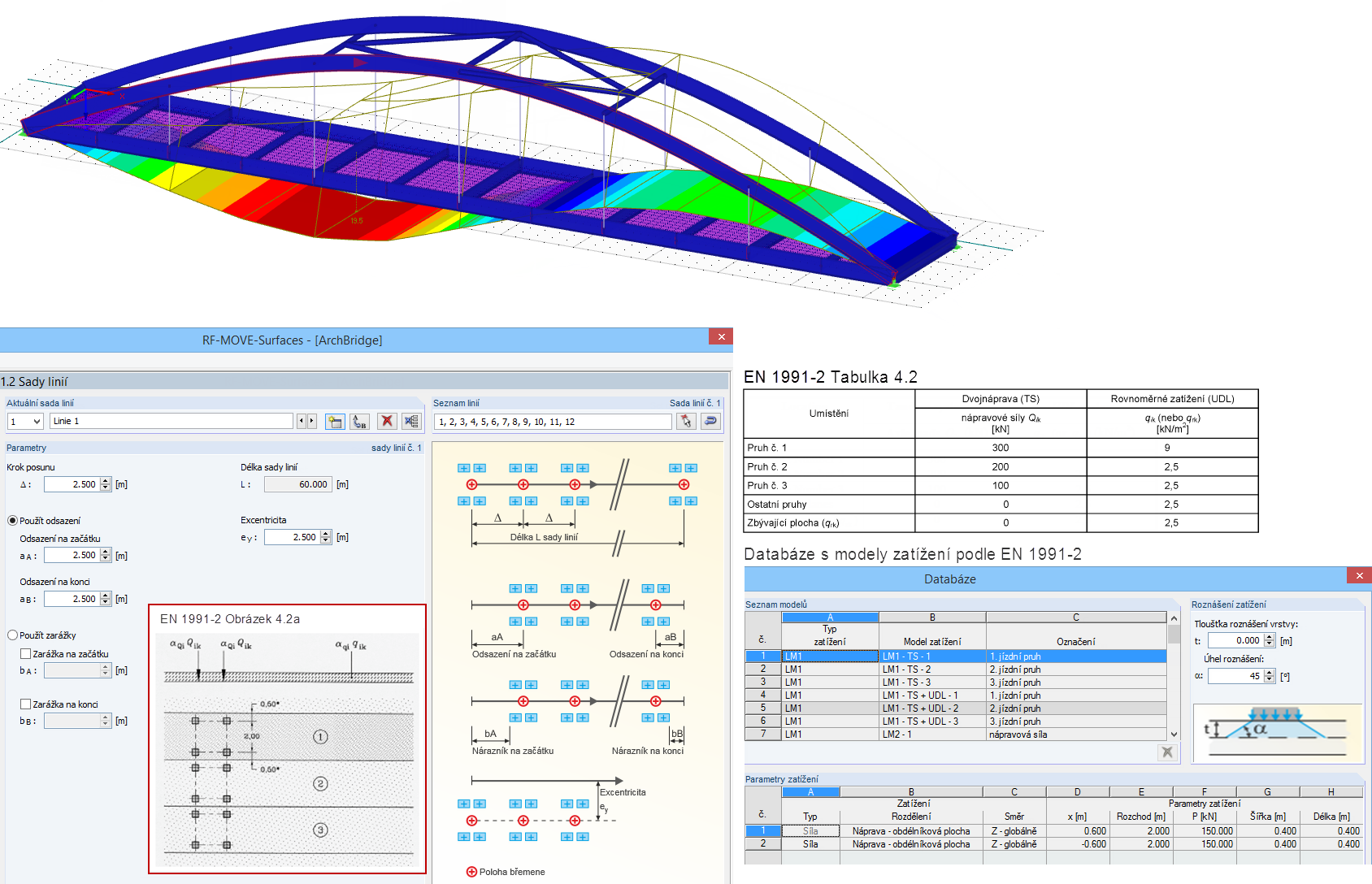Click column header F in Parametry zatížení
This screenshot has height=884, width=1372.
(1205, 792)
